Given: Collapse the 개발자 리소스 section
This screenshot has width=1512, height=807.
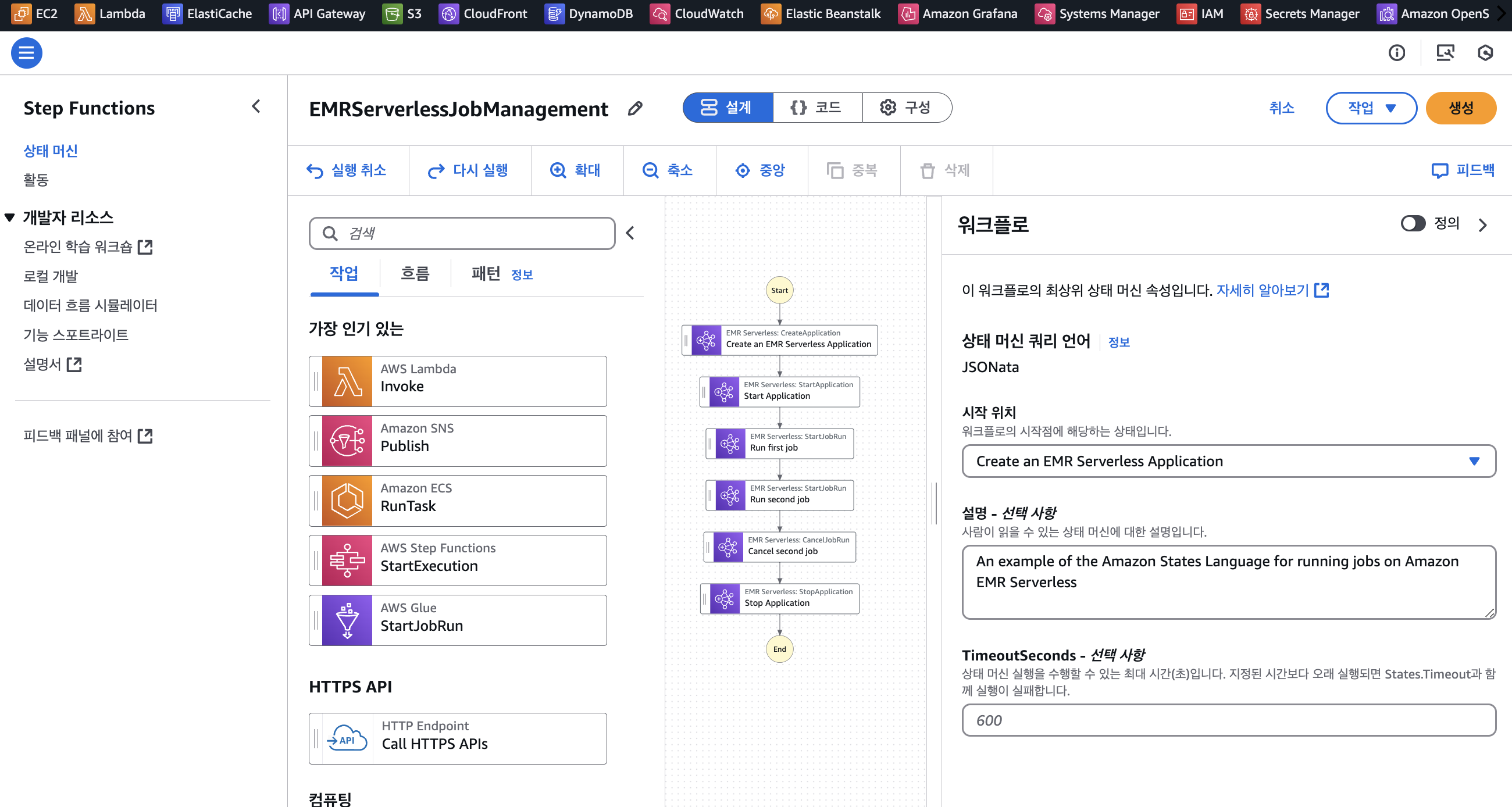Looking at the screenshot, I should (x=9, y=218).
